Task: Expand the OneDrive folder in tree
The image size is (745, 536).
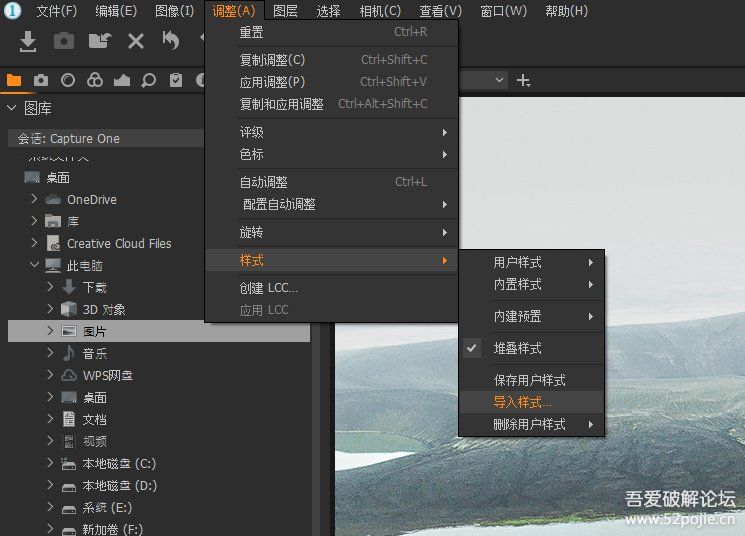Action: [33, 200]
